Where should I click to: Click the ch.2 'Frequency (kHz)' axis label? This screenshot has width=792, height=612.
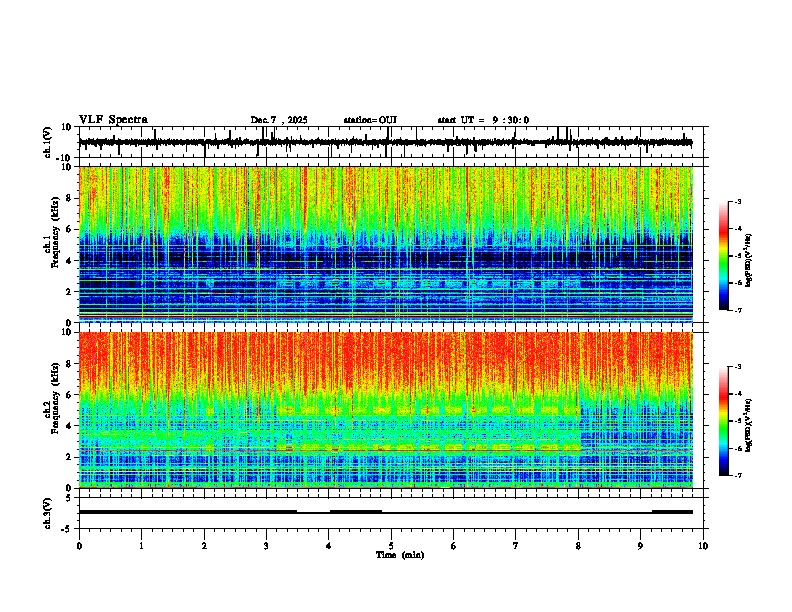click(x=56, y=397)
